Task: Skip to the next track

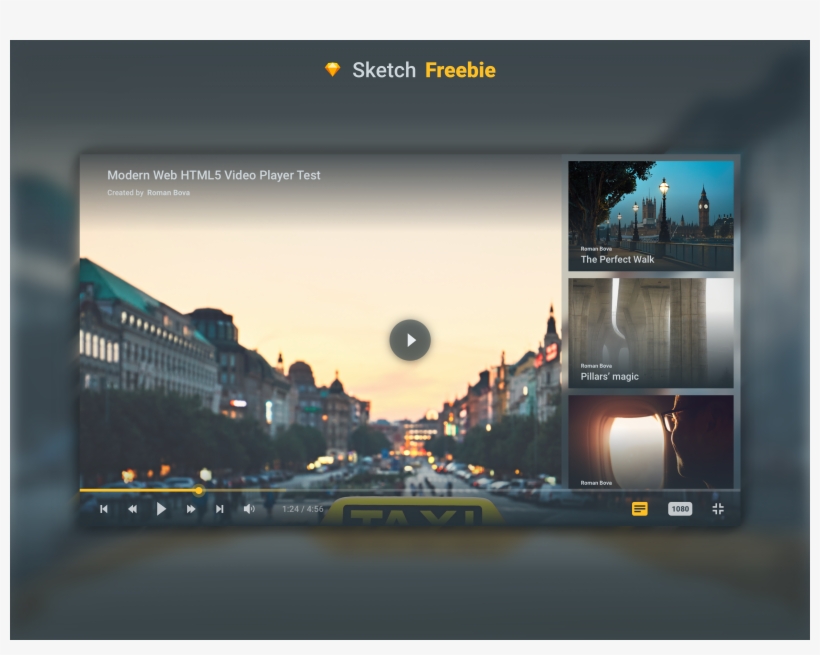Action: coord(220,509)
